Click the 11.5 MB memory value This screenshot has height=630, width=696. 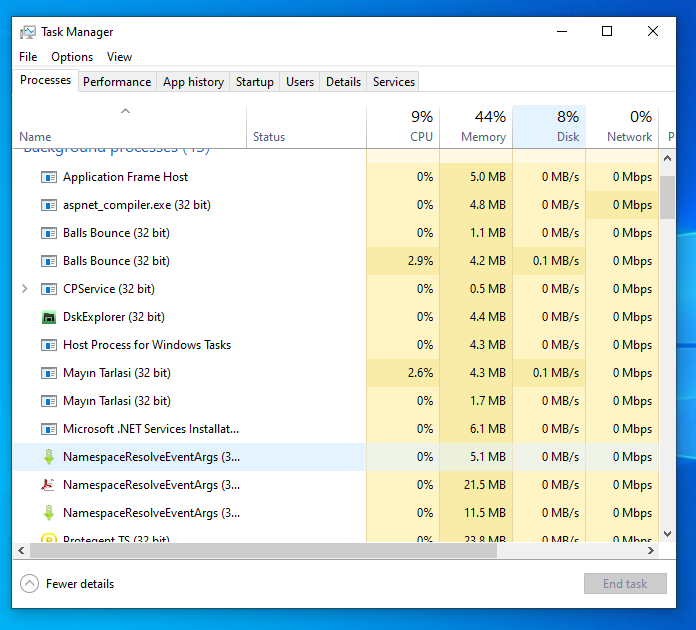pyautogui.click(x=485, y=513)
